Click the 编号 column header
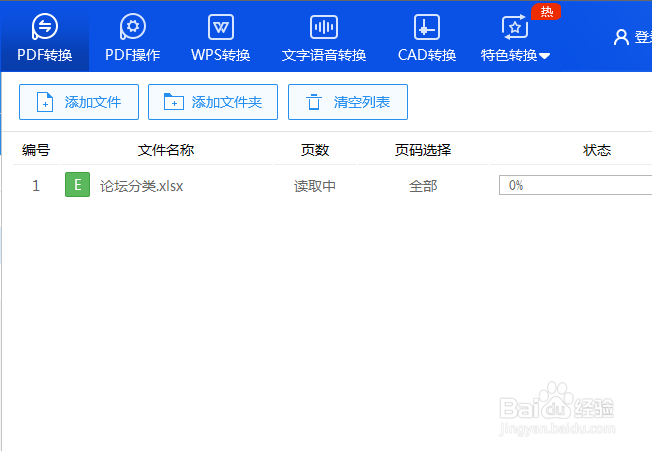The width and height of the screenshot is (652, 451). click(36, 150)
